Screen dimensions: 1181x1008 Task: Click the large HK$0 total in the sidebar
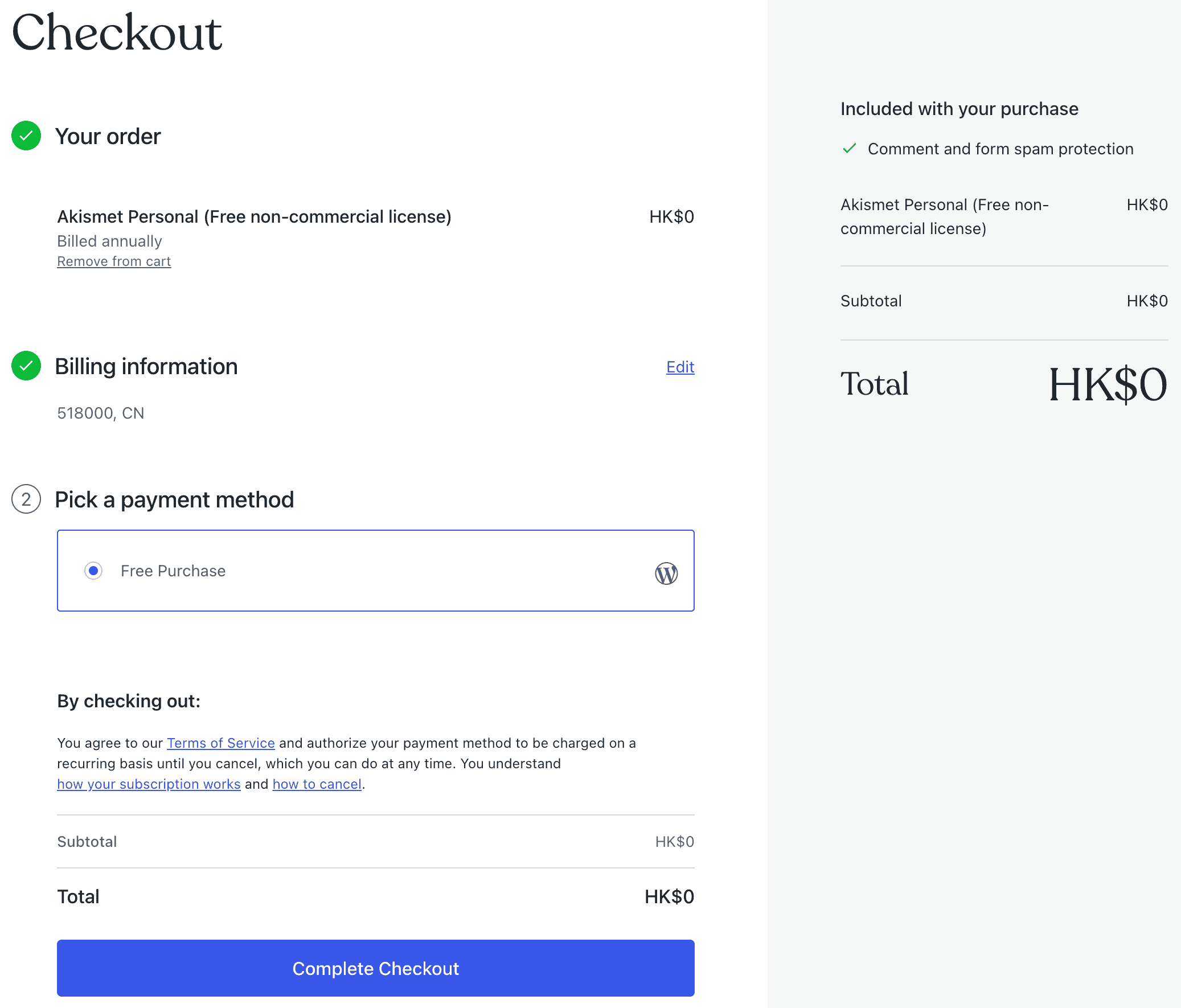1108,384
